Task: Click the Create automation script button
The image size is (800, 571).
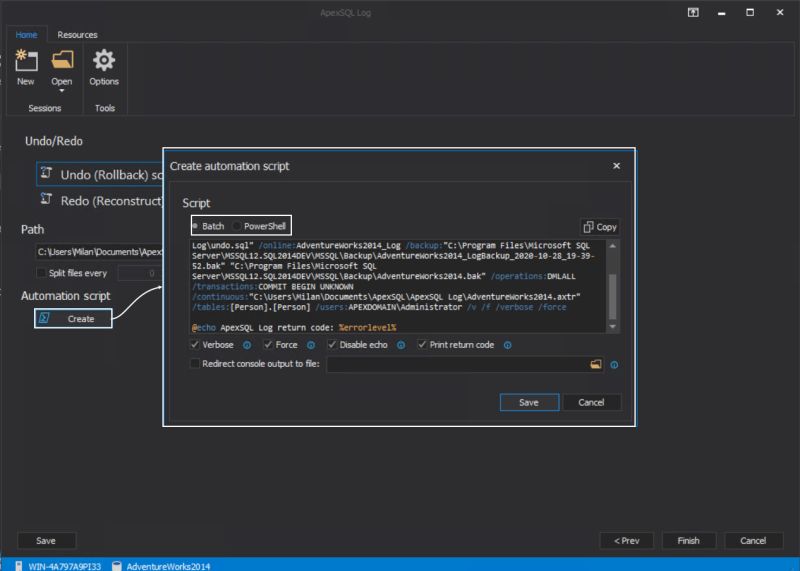Action: pos(73,318)
